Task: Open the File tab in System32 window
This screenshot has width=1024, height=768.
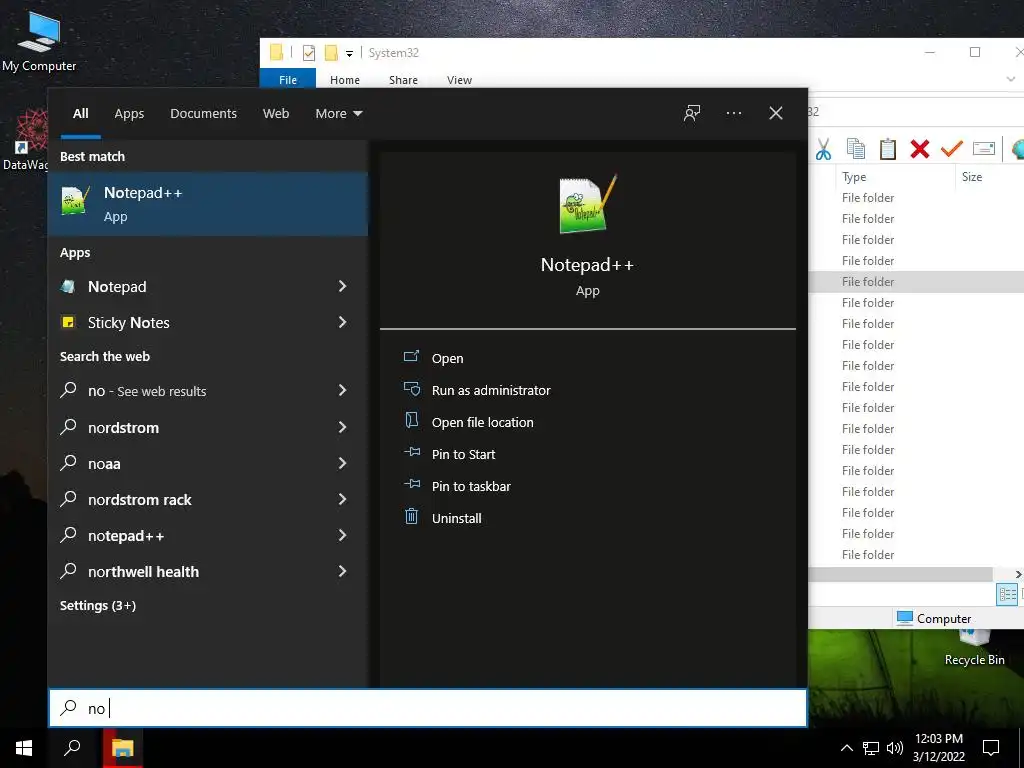Action: [288, 80]
